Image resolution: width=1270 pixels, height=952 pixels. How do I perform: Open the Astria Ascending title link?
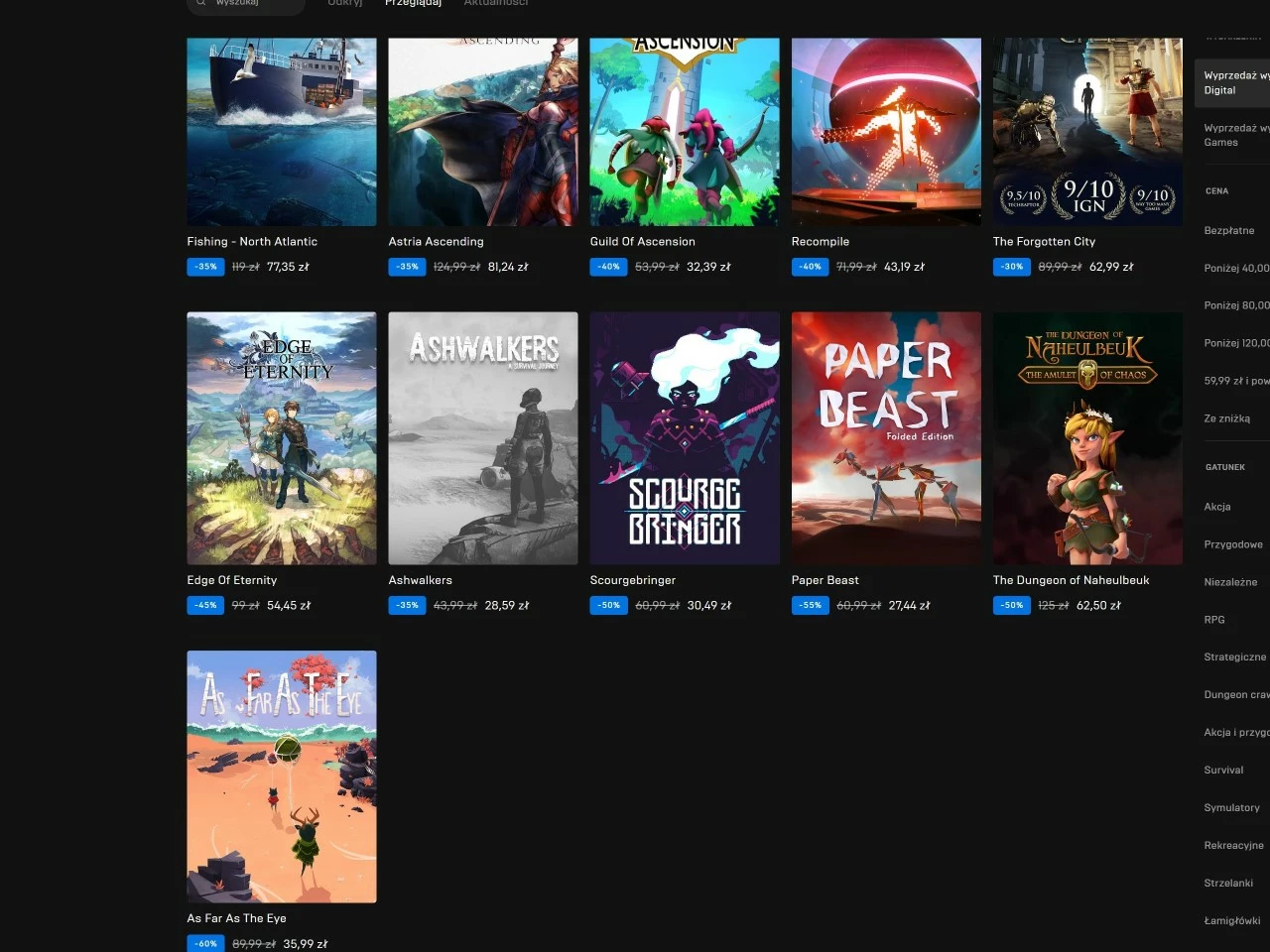(x=436, y=242)
